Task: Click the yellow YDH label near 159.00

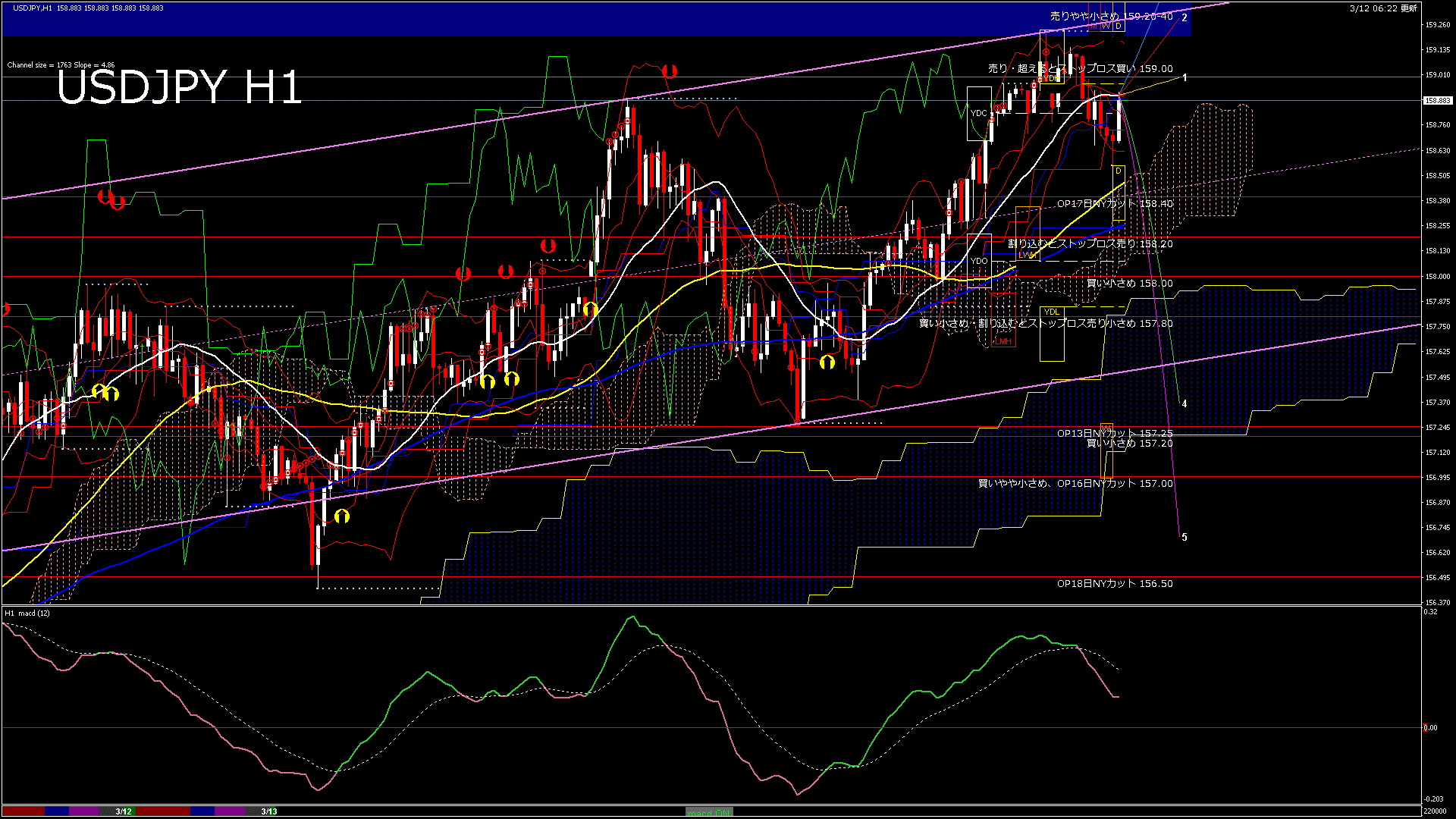Action: 1051,77
